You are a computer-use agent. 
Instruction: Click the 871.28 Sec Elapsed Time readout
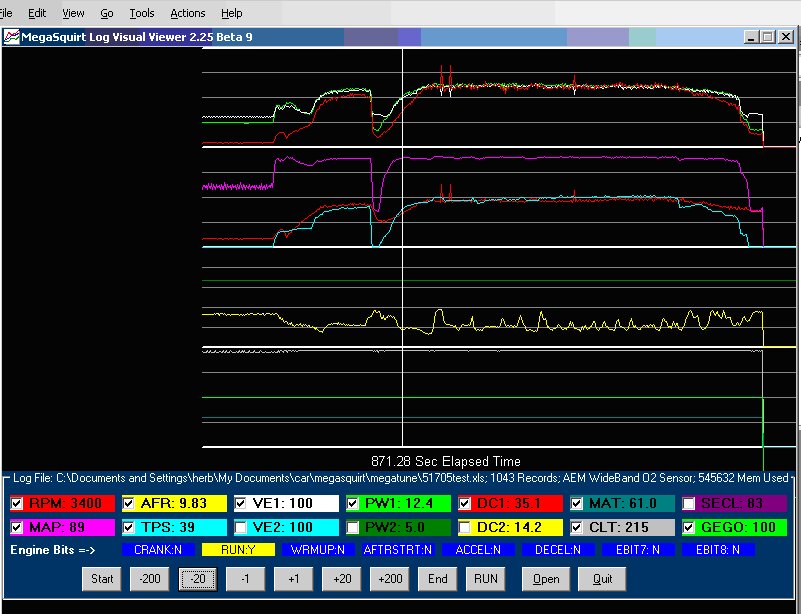[446, 461]
